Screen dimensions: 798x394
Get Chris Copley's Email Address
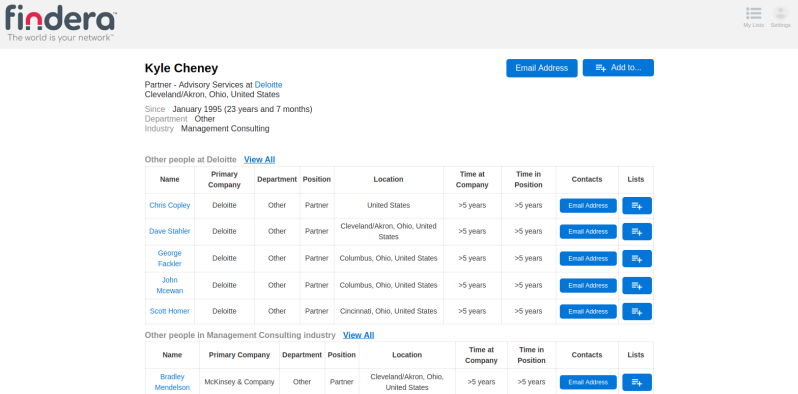click(x=588, y=206)
